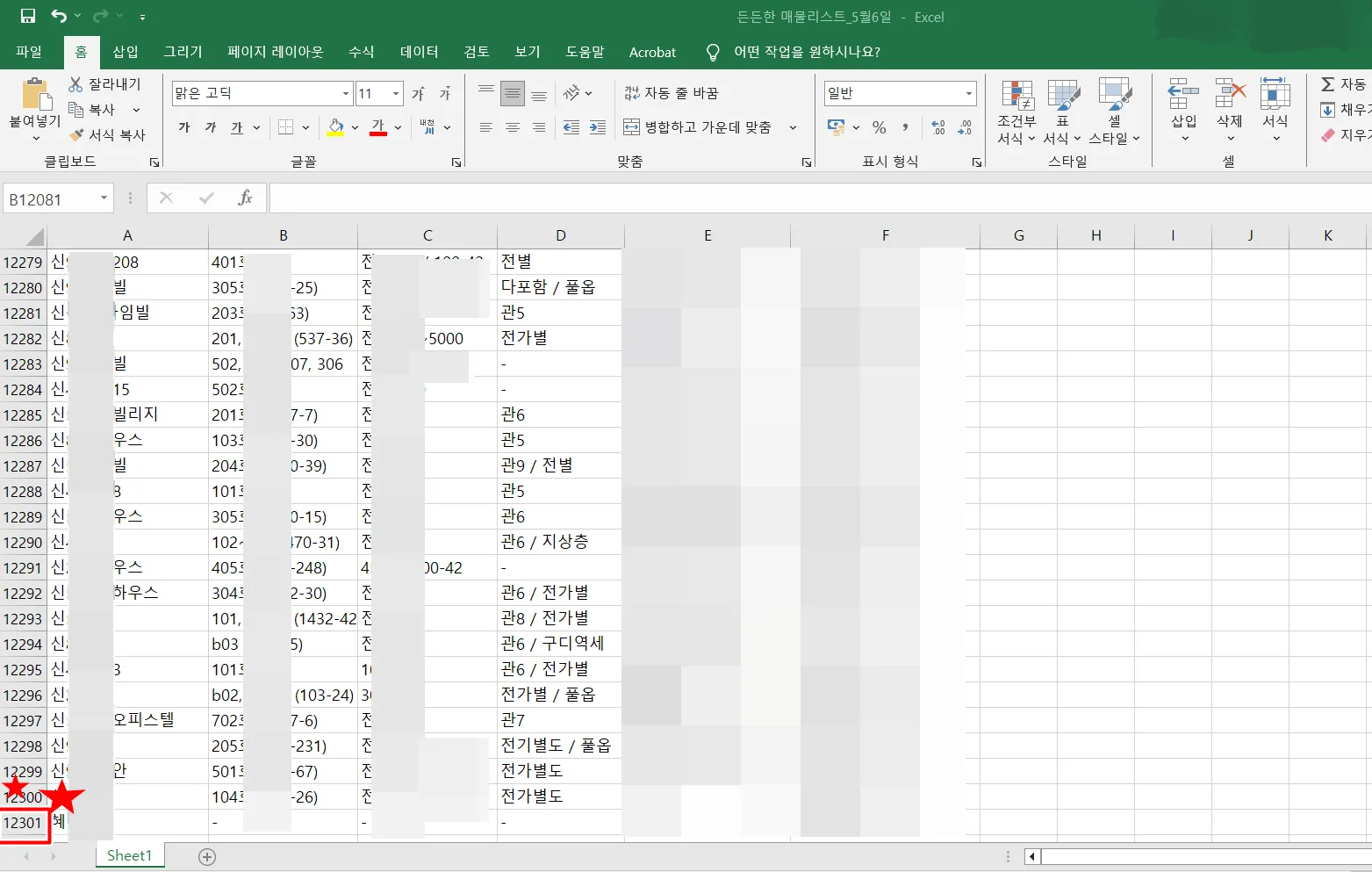1372x872 pixels.
Task: Toggle Wrap Text (자동 줄 바꿈)
Action: coord(672,93)
